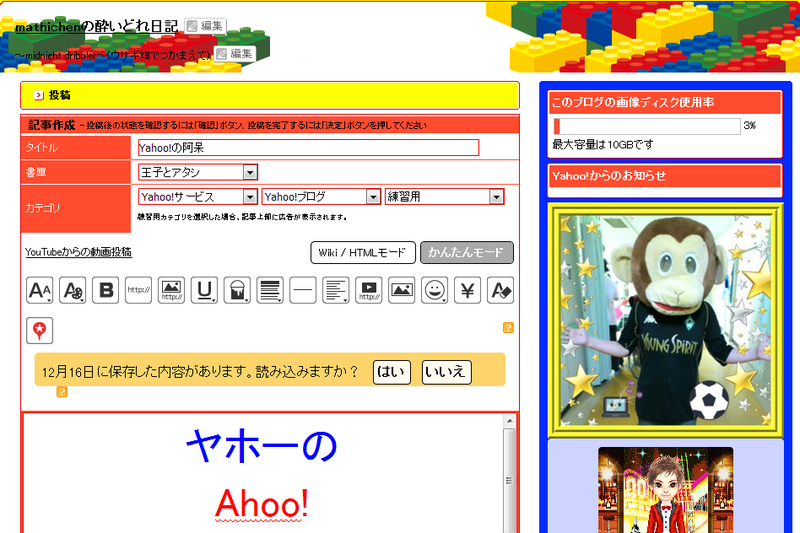Toggle bold formatting
This screenshot has height=533, width=800.
(x=106, y=290)
